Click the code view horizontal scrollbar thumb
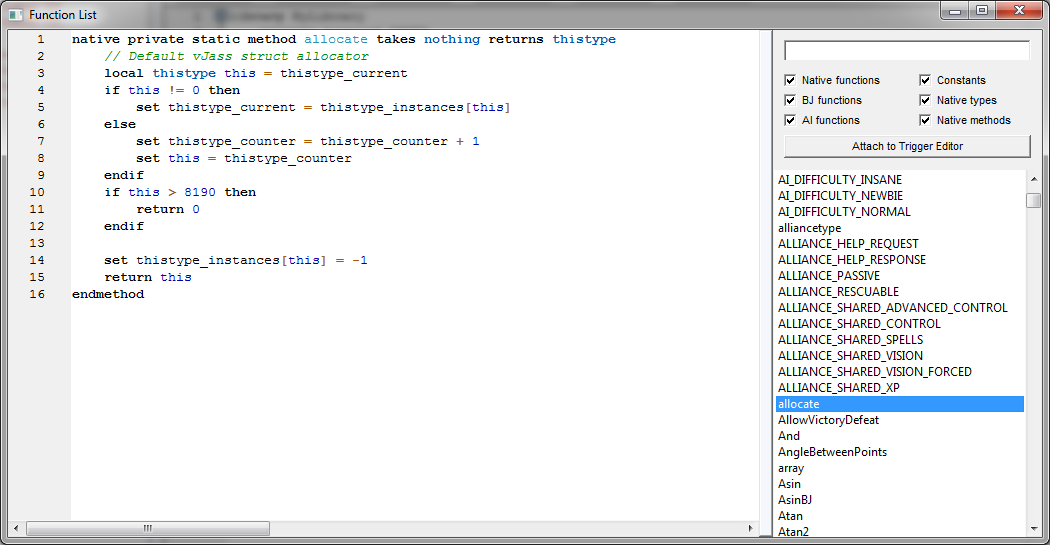 (x=148, y=528)
